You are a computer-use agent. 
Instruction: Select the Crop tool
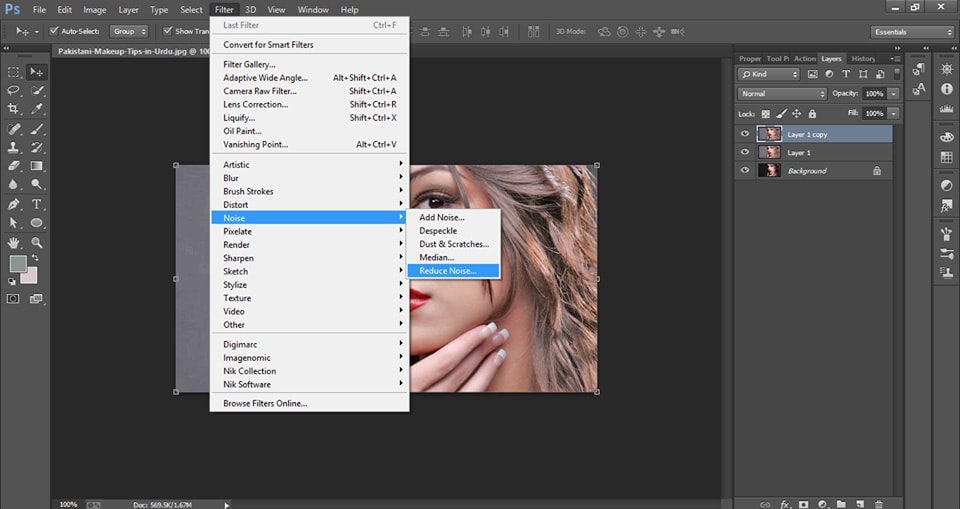pyautogui.click(x=14, y=109)
